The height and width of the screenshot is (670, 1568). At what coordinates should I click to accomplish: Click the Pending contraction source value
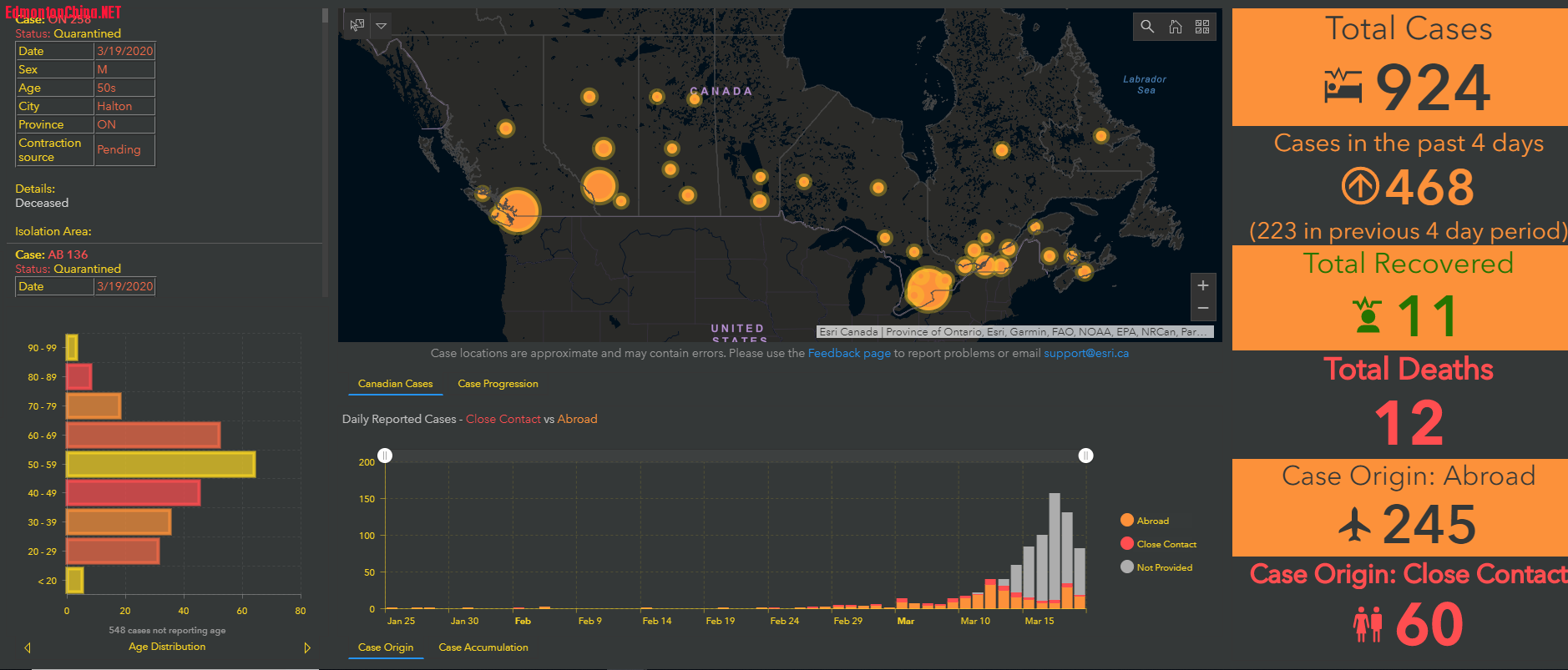tap(119, 149)
